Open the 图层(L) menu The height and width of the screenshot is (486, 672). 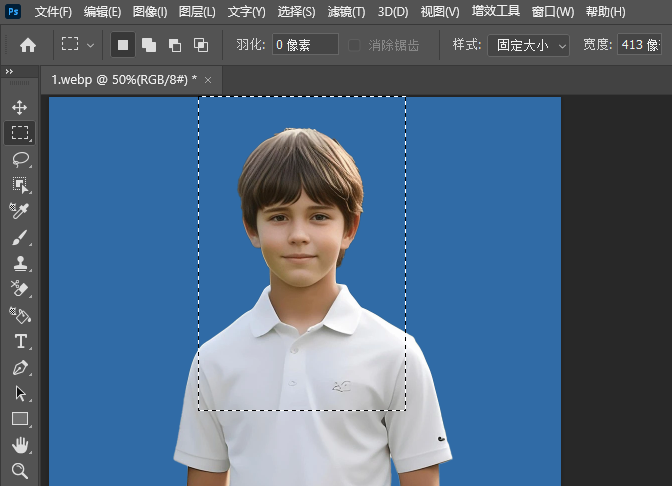(197, 12)
